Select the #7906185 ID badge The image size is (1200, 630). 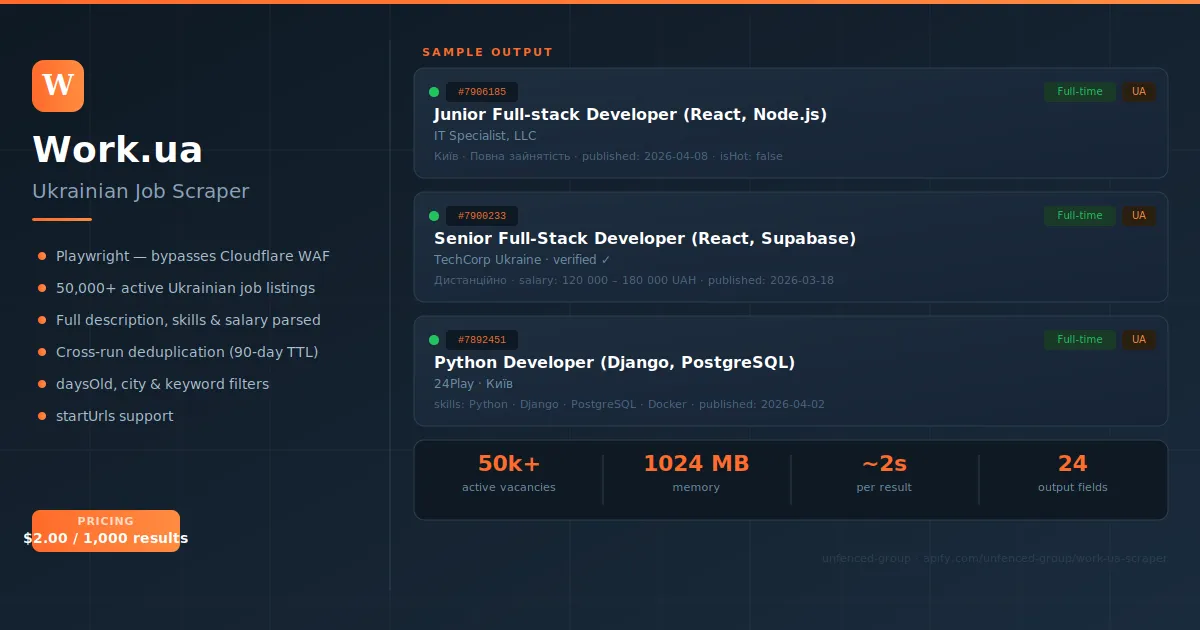tap(482, 92)
